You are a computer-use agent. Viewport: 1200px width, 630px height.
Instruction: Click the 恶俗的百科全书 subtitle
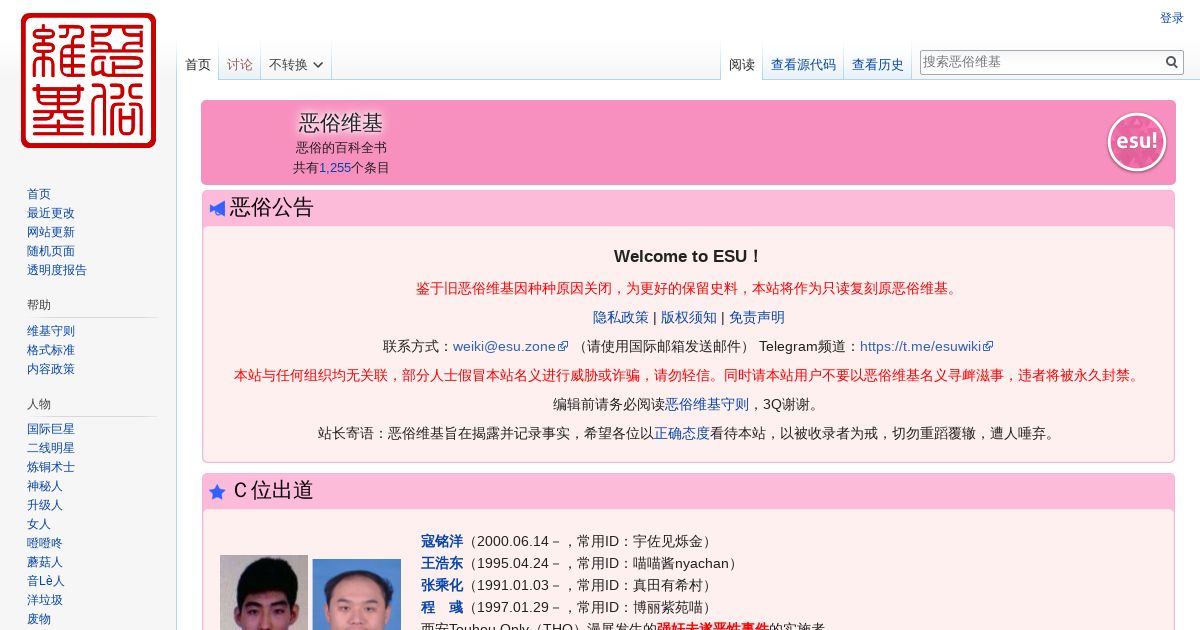tap(341, 147)
